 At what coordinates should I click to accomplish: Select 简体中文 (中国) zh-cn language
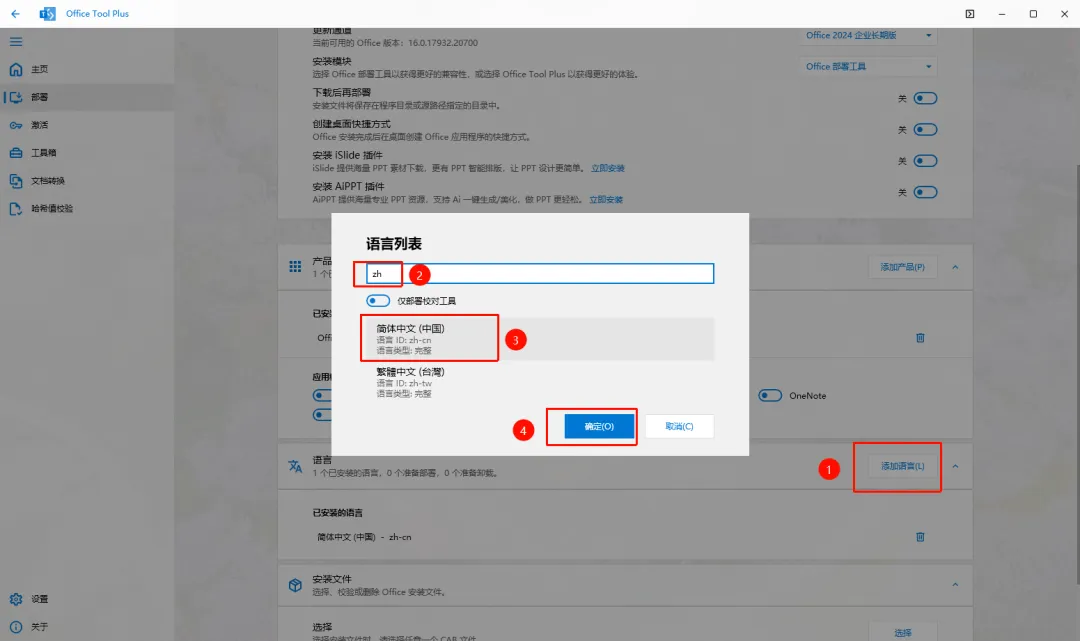click(540, 339)
